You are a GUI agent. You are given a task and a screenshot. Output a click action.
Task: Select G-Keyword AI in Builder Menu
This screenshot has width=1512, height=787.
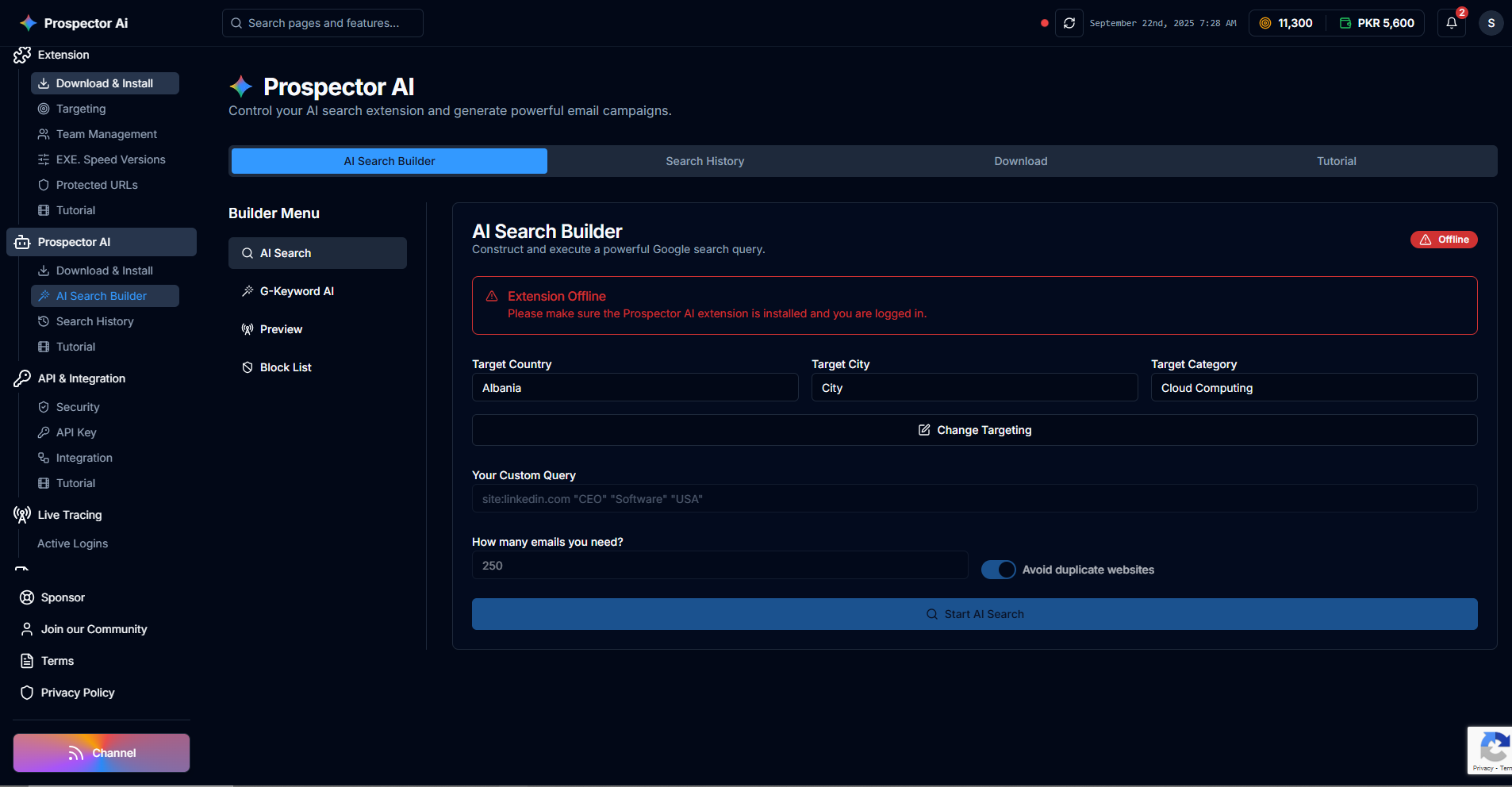pos(297,291)
